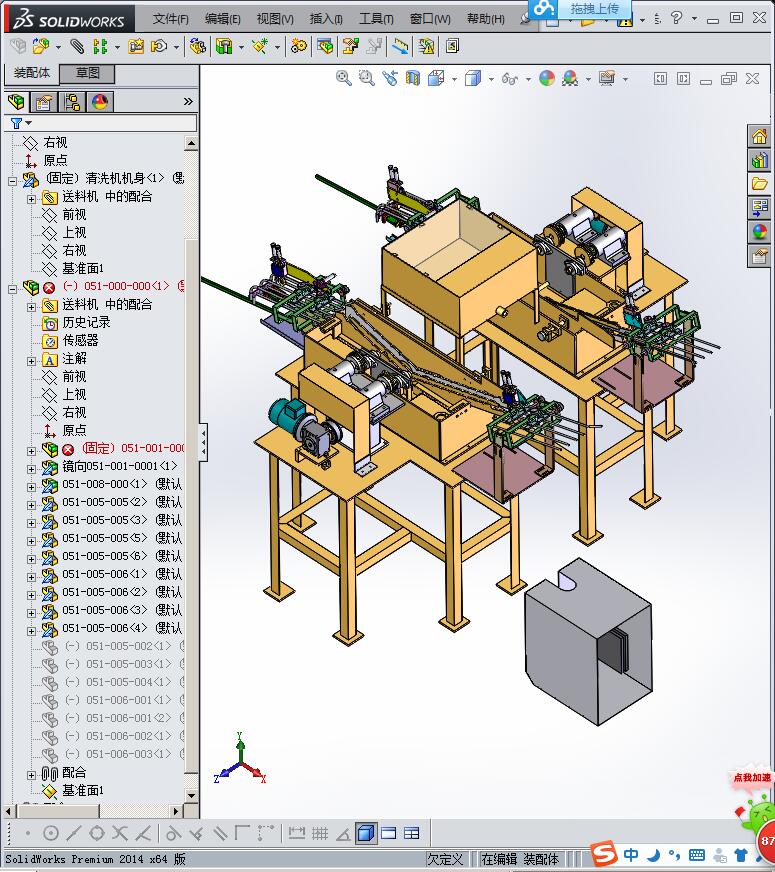Collapse the 051-000-000<1> tree node

click(x=12, y=288)
